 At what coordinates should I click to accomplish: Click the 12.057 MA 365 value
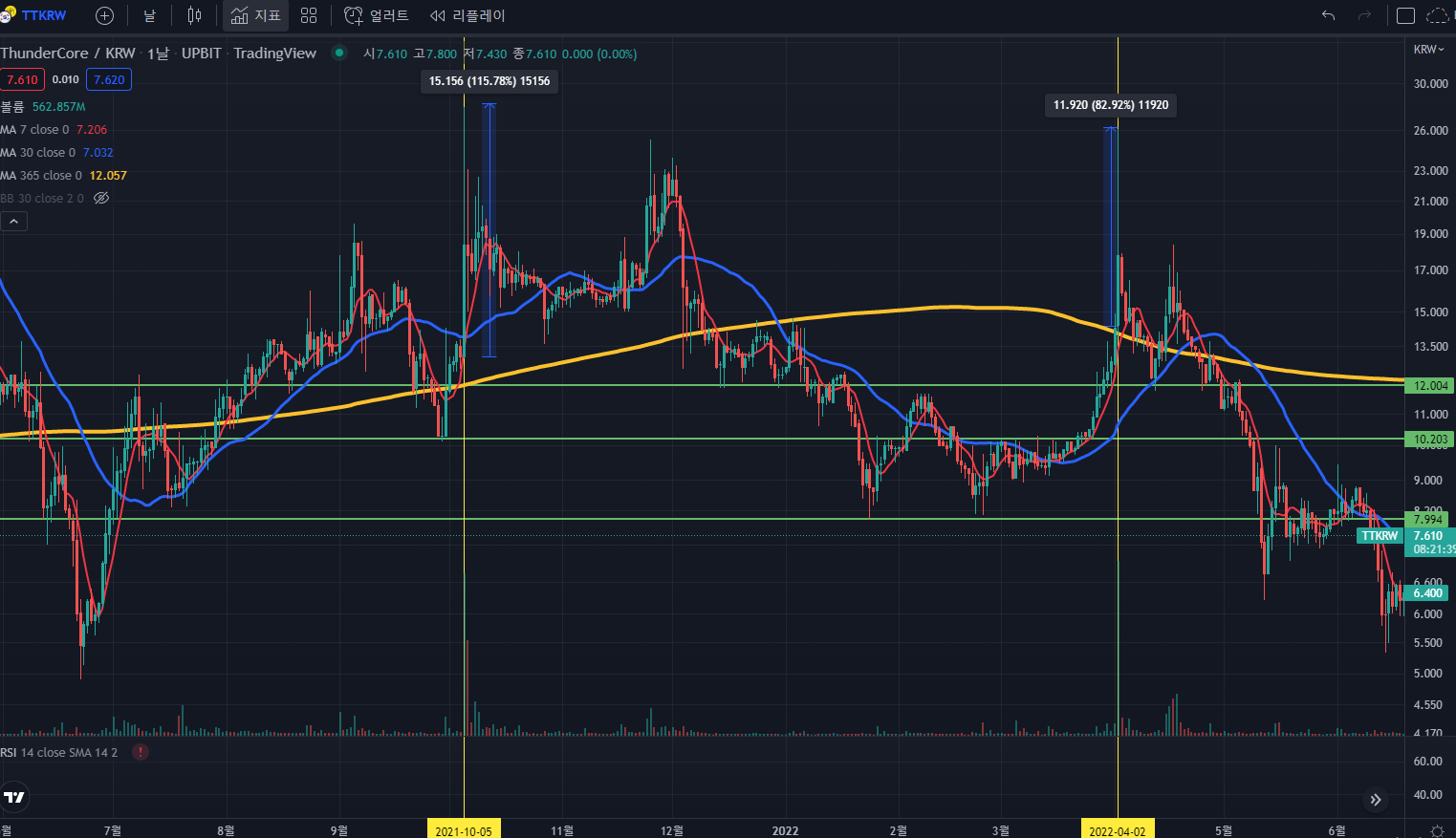[x=108, y=176]
